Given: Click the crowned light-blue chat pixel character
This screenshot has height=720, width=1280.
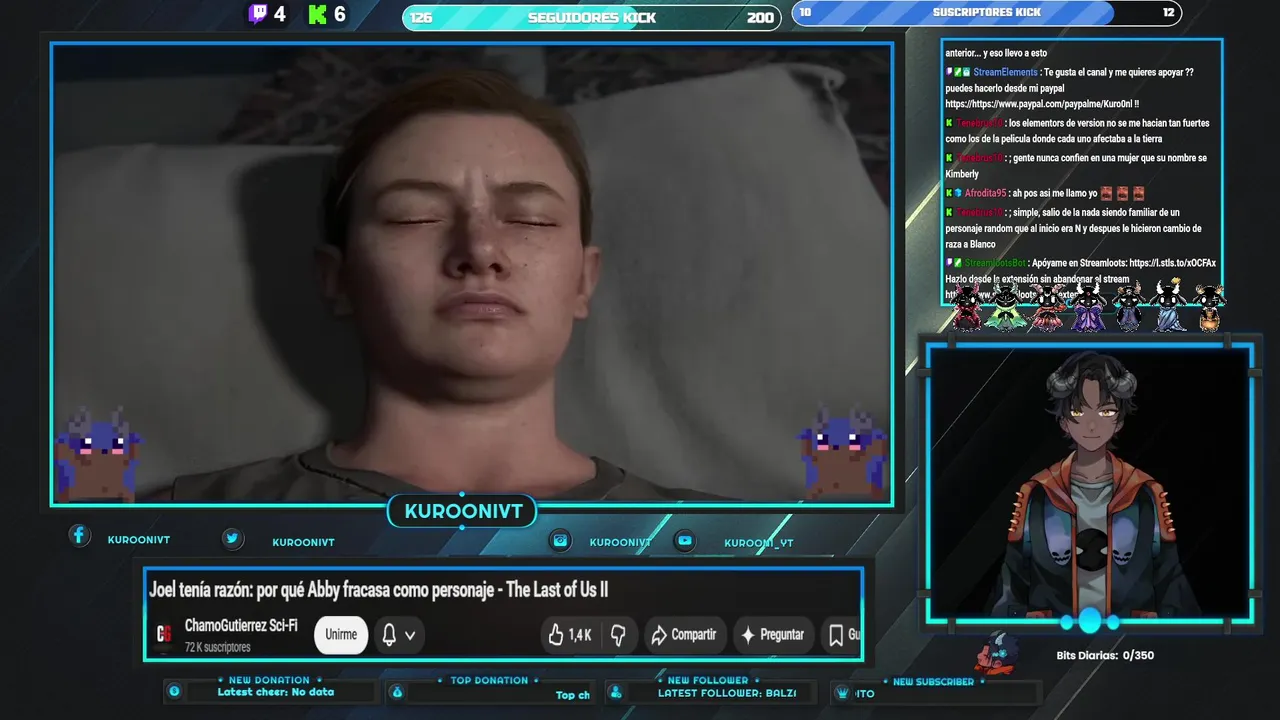Looking at the screenshot, I should [x=1168, y=305].
